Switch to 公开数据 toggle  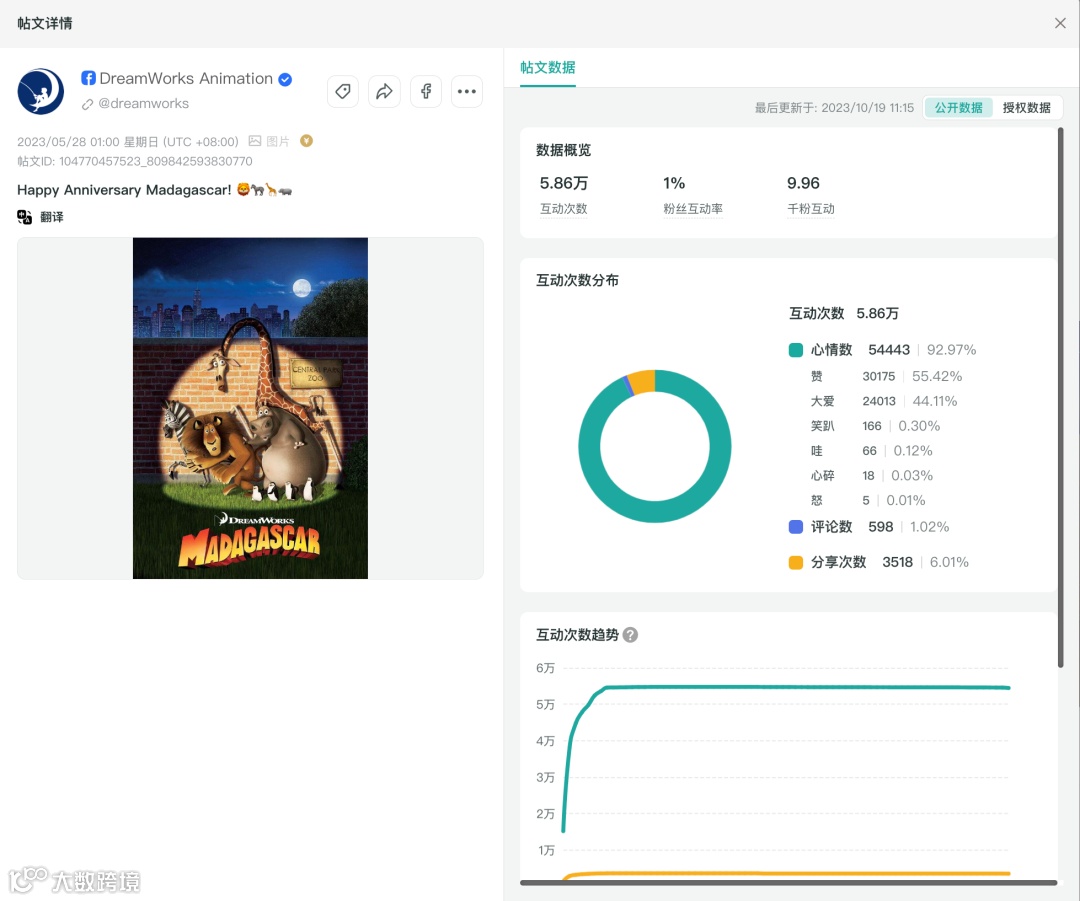click(958, 107)
